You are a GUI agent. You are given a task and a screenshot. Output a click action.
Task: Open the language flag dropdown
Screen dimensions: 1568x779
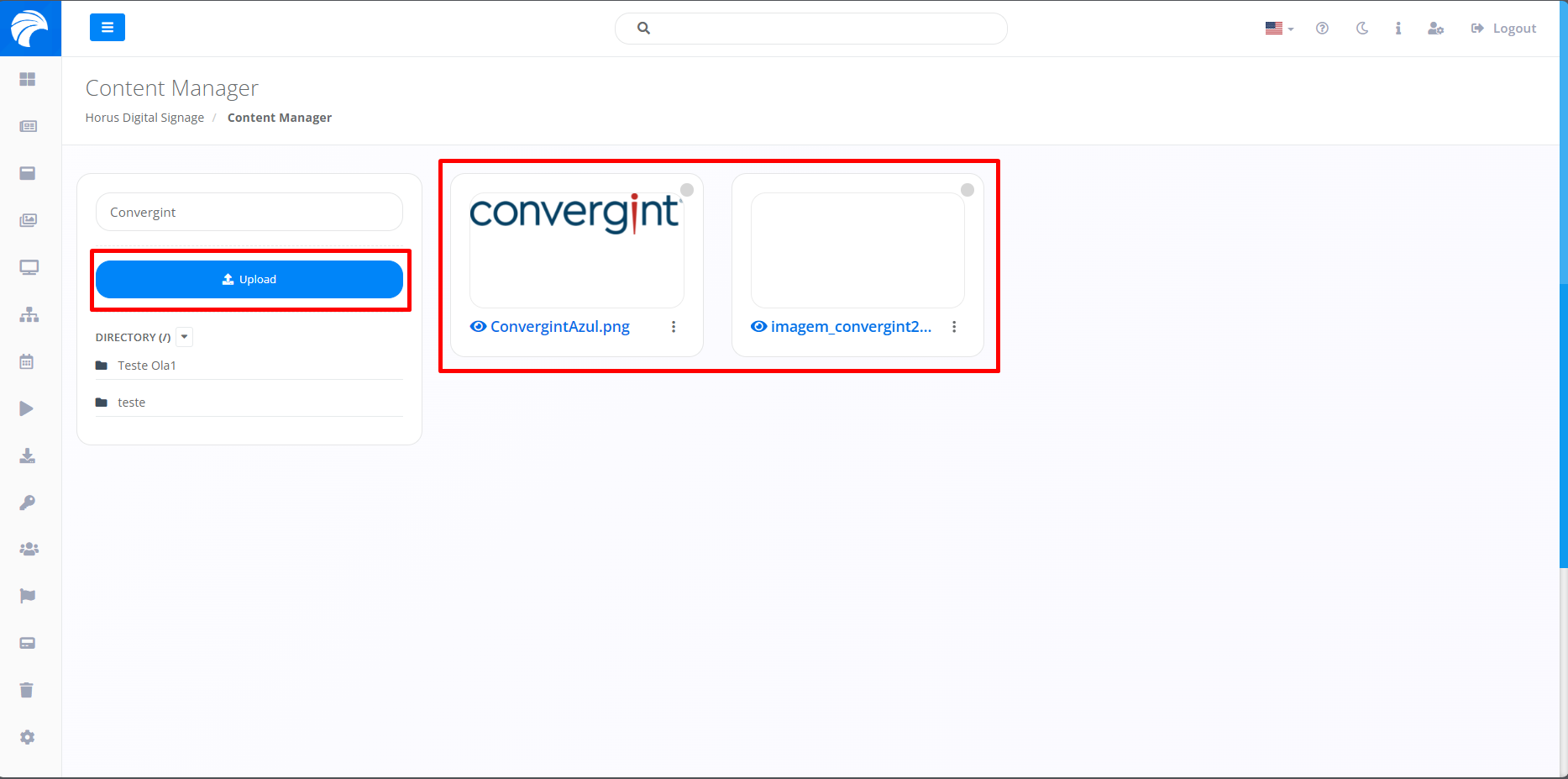click(x=1279, y=29)
